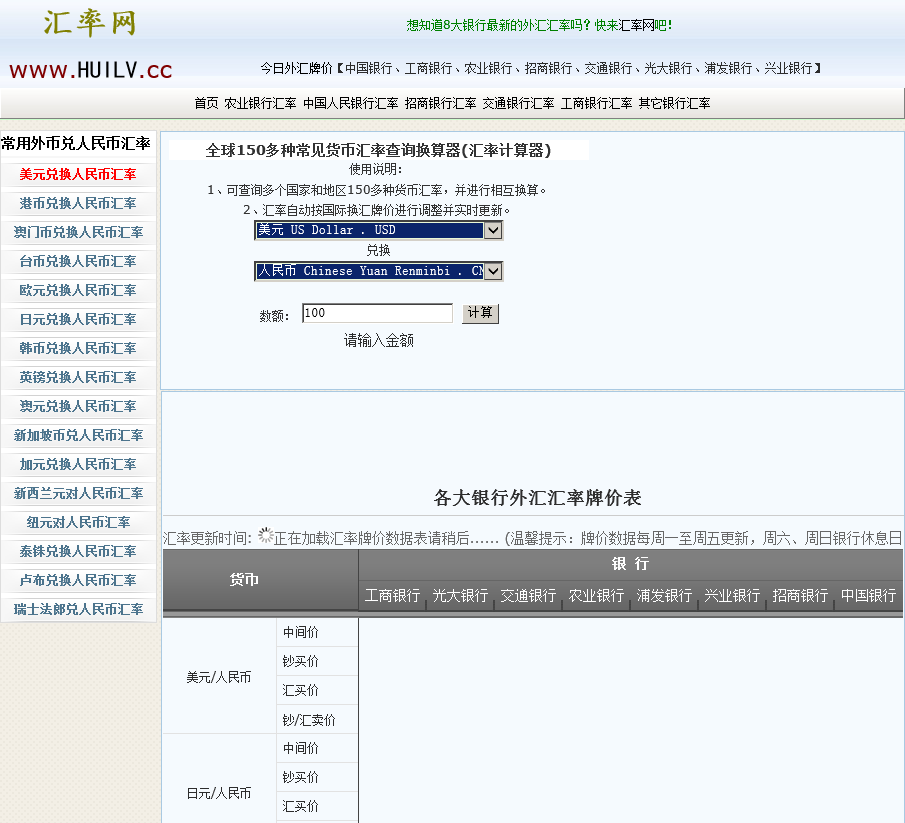This screenshot has width=905, height=823.
Task: Click the green 想知道8大银行最新的外汇汇率吗 banner text
Action: point(539,25)
